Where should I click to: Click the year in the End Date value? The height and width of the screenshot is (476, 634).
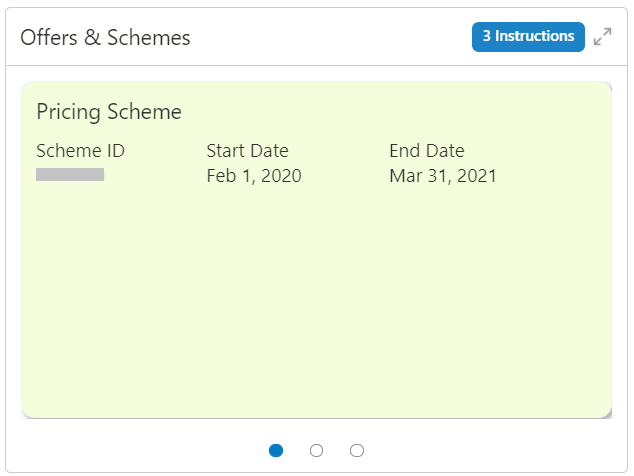[x=477, y=176]
